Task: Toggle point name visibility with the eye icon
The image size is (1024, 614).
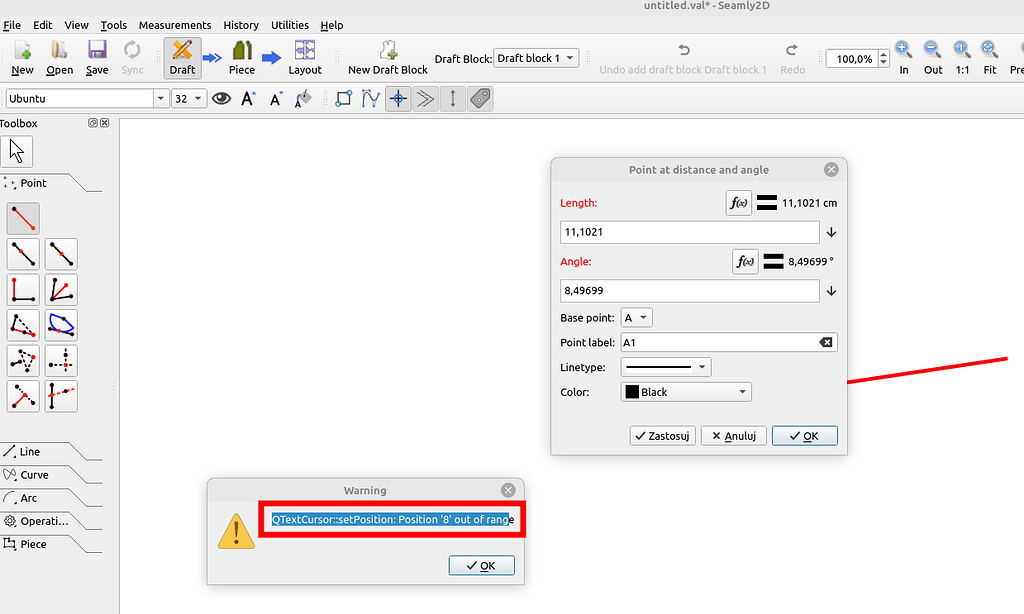Action: click(x=221, y=98)
